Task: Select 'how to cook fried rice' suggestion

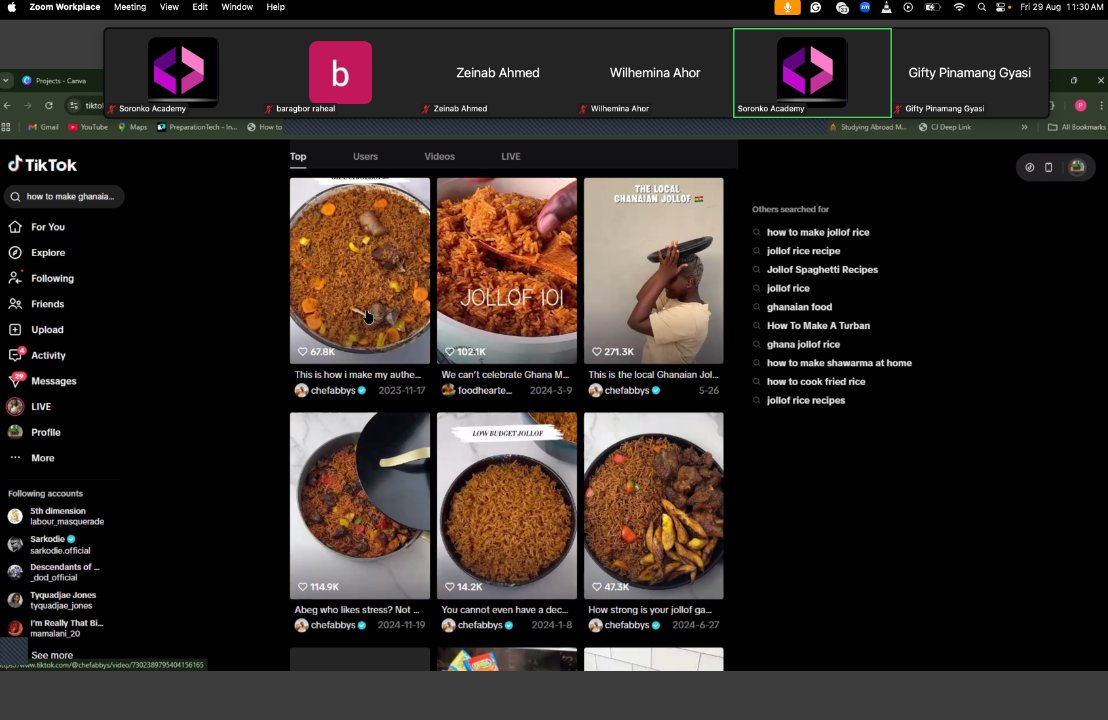Action: 816,382
